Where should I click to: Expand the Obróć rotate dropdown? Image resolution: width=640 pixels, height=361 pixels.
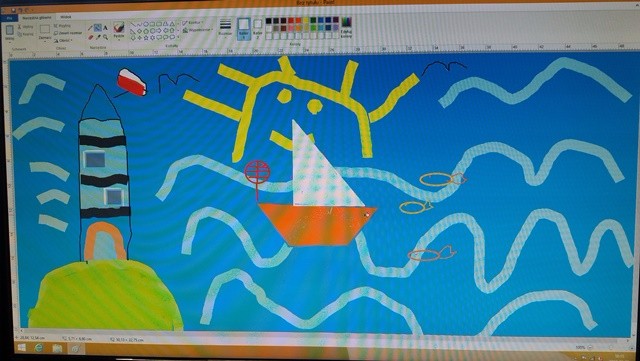pyautogui.click(x=63, y=40)
